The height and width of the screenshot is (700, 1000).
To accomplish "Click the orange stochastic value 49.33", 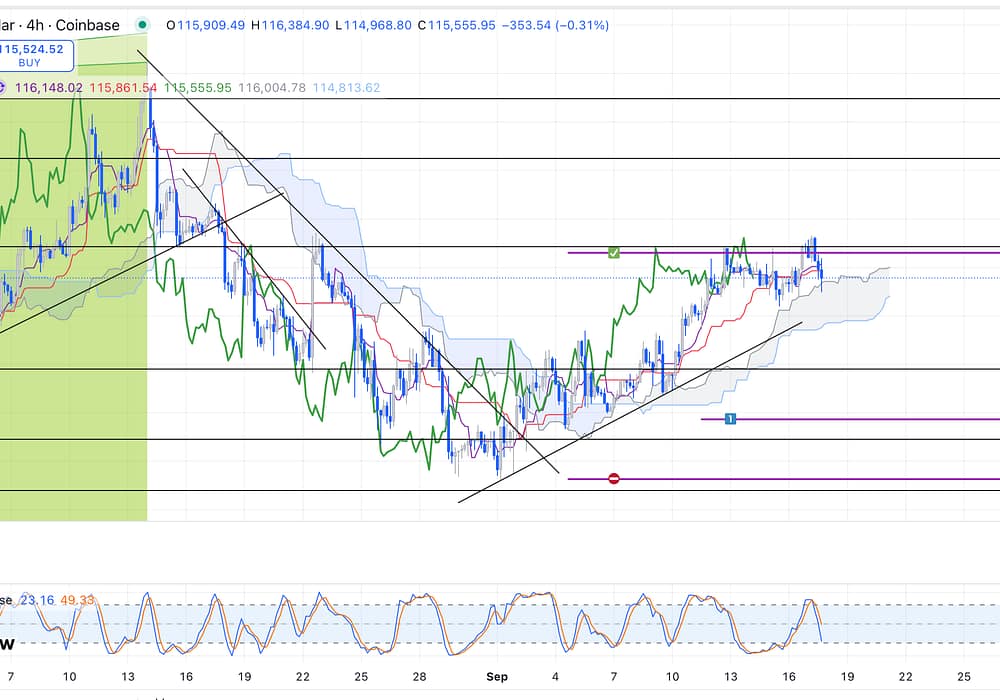I will pyautogui.click(x=79, y=600).
